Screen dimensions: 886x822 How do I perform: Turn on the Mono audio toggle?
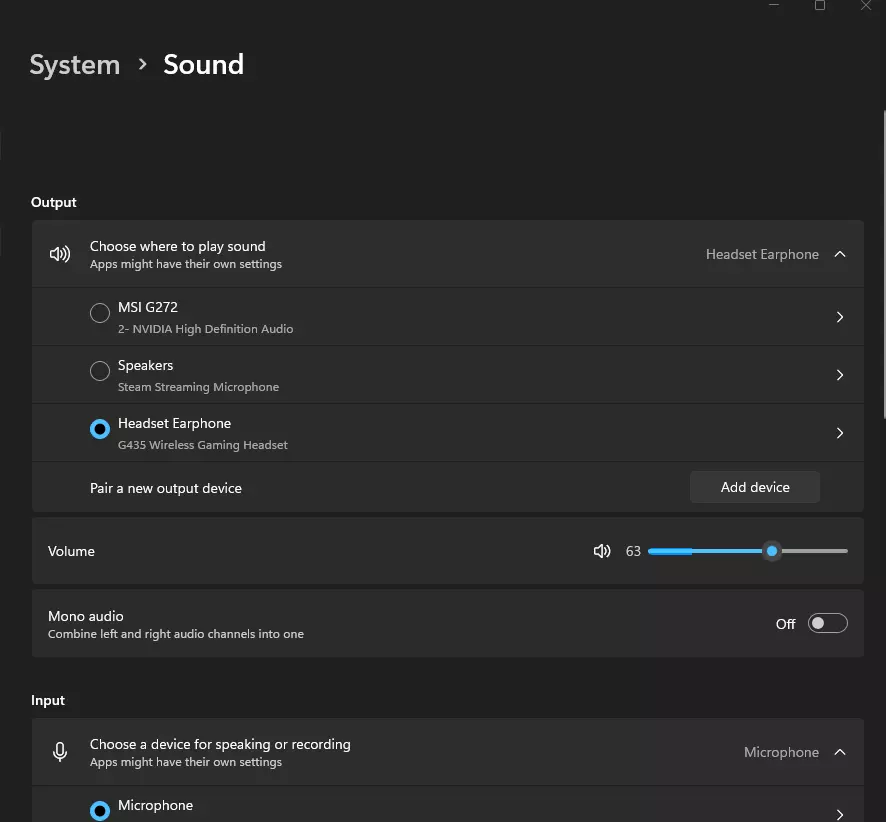[827, 624]
